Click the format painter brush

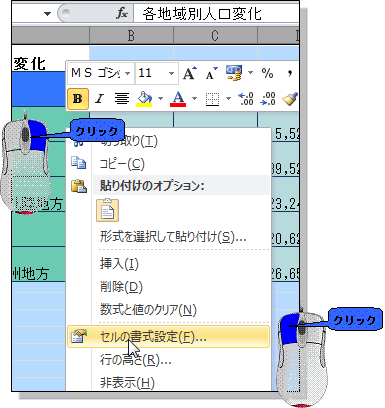(x=290, y=99)
